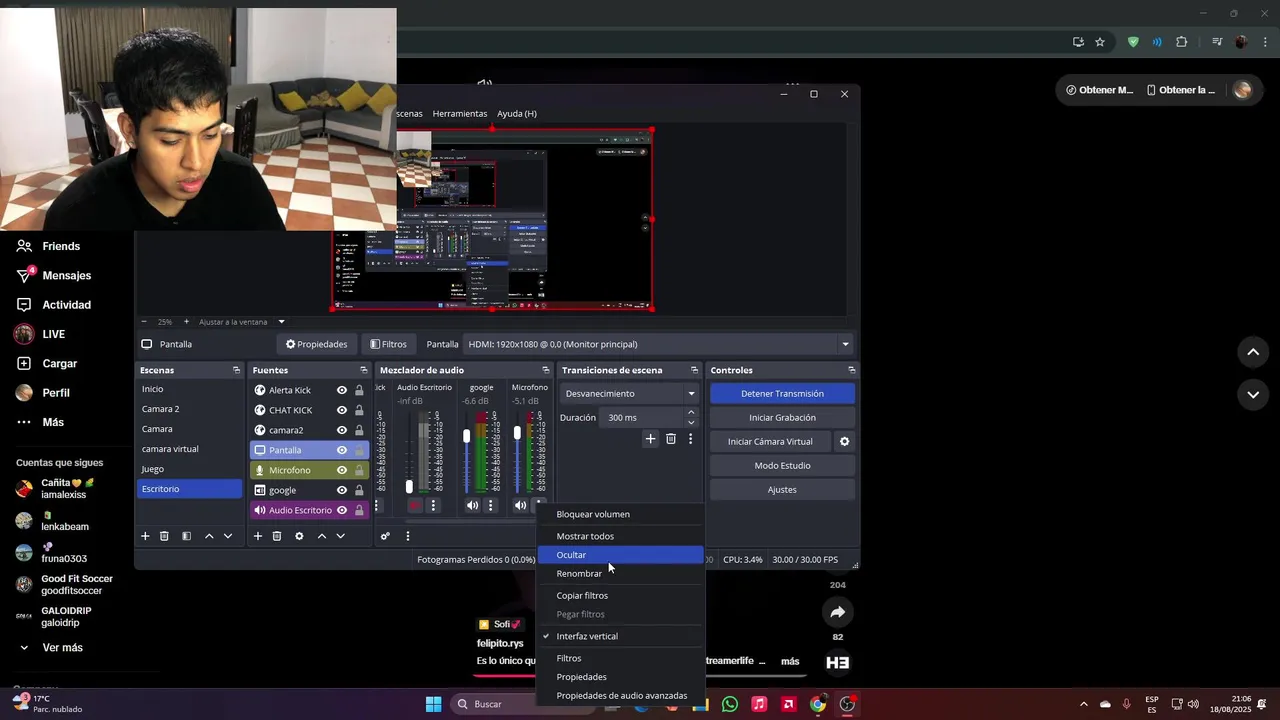Open preview zoom scaling dropdown arrow
The width and height of the screenshot is (1280, 720).
click(x=281, y=322)
